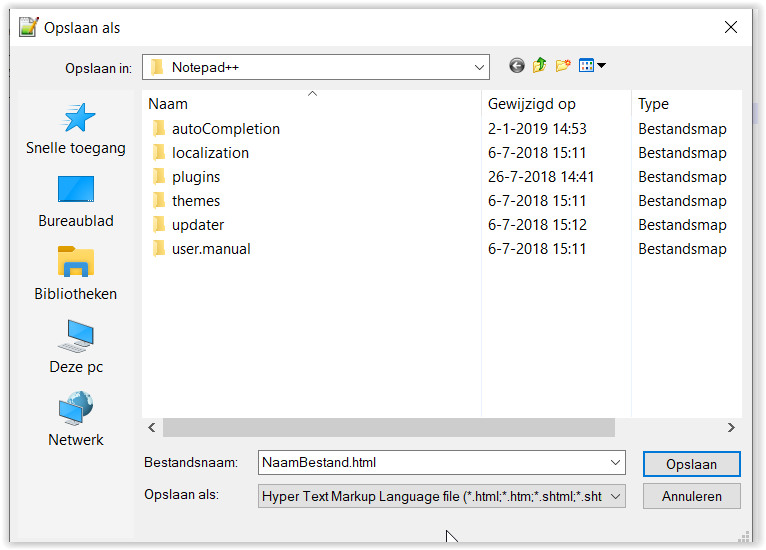Click the horizontal scrollbar right arrow
This screenshot has height=550, width=766.
[731, 428]
